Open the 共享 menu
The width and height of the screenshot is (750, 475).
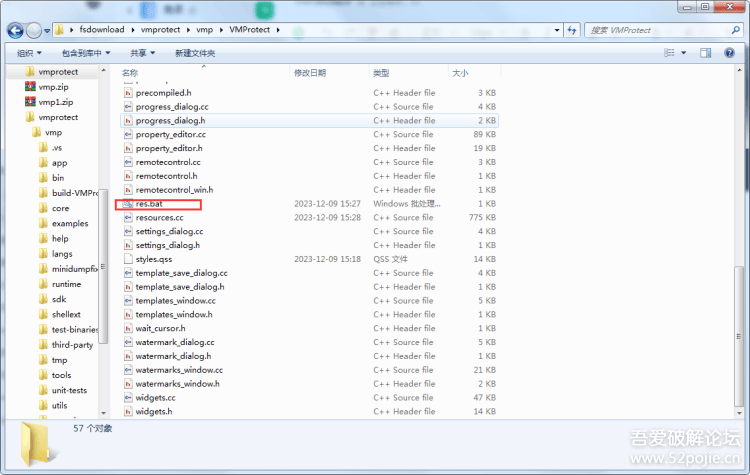point(143,53)
